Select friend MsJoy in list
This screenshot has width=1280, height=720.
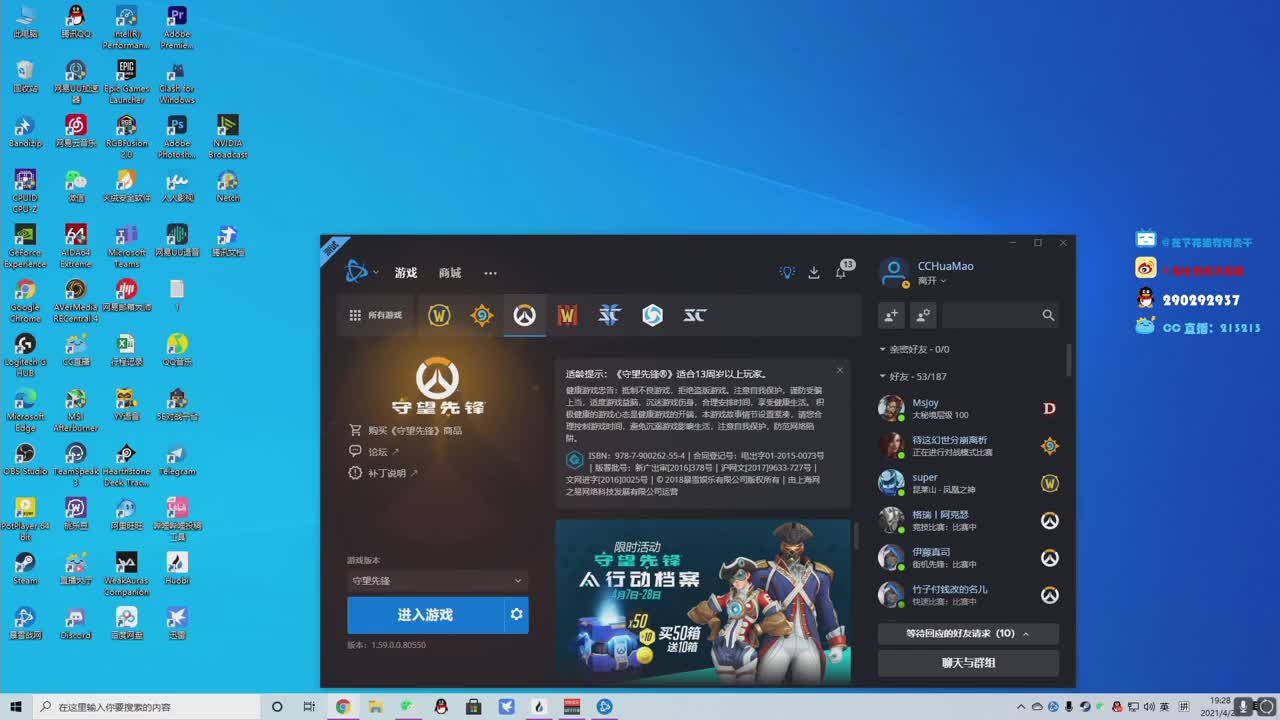[x=968, y=408]
